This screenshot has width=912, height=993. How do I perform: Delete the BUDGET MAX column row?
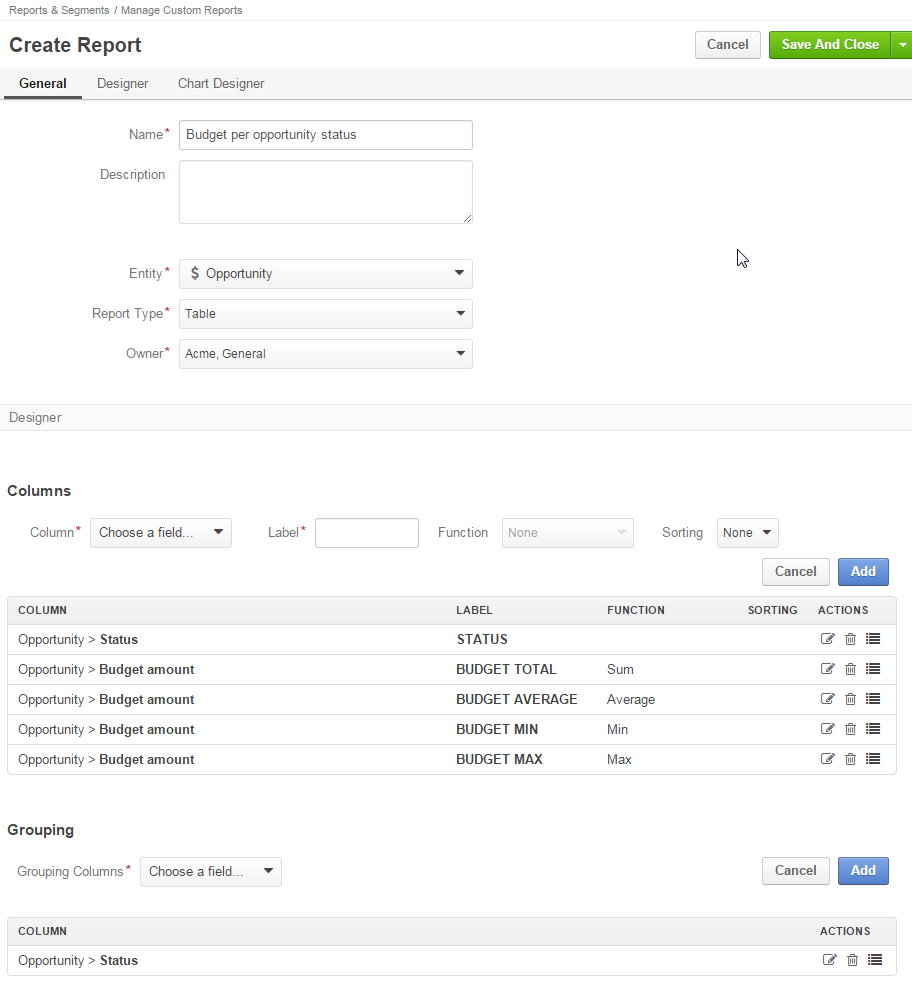point(851,759)
